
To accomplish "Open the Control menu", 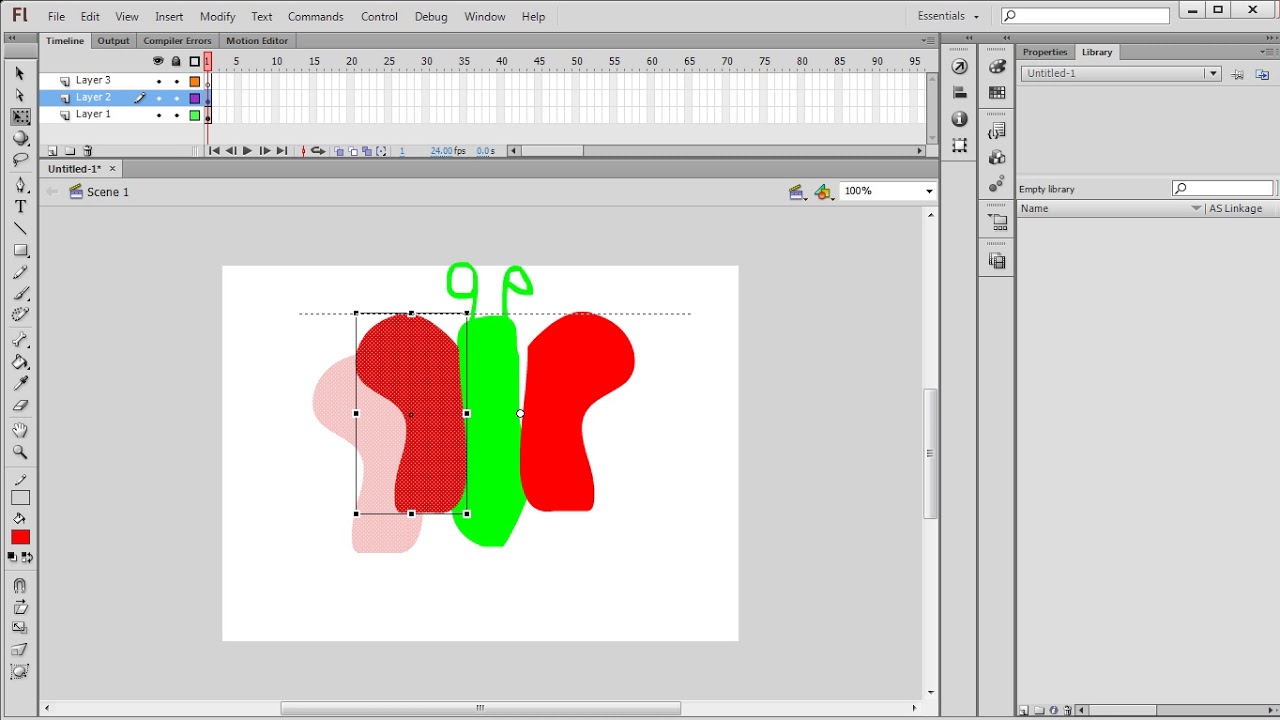I will [379, 17].
